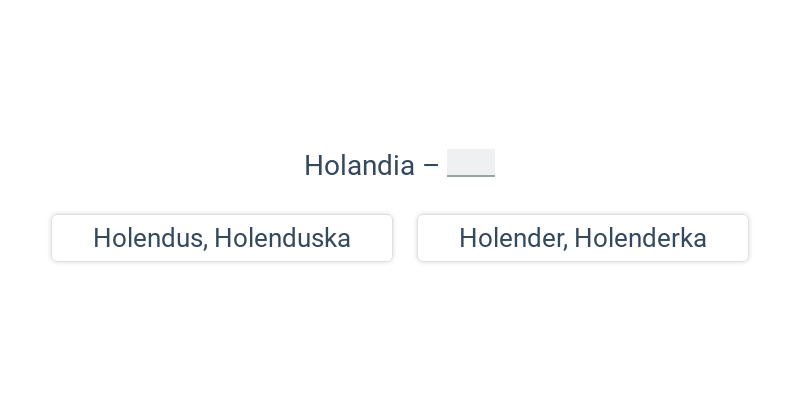The width and height of the screenshot is (800, 400).
Task: Tap the word "Holenderka" in the right option
Action: coord(640,238)
